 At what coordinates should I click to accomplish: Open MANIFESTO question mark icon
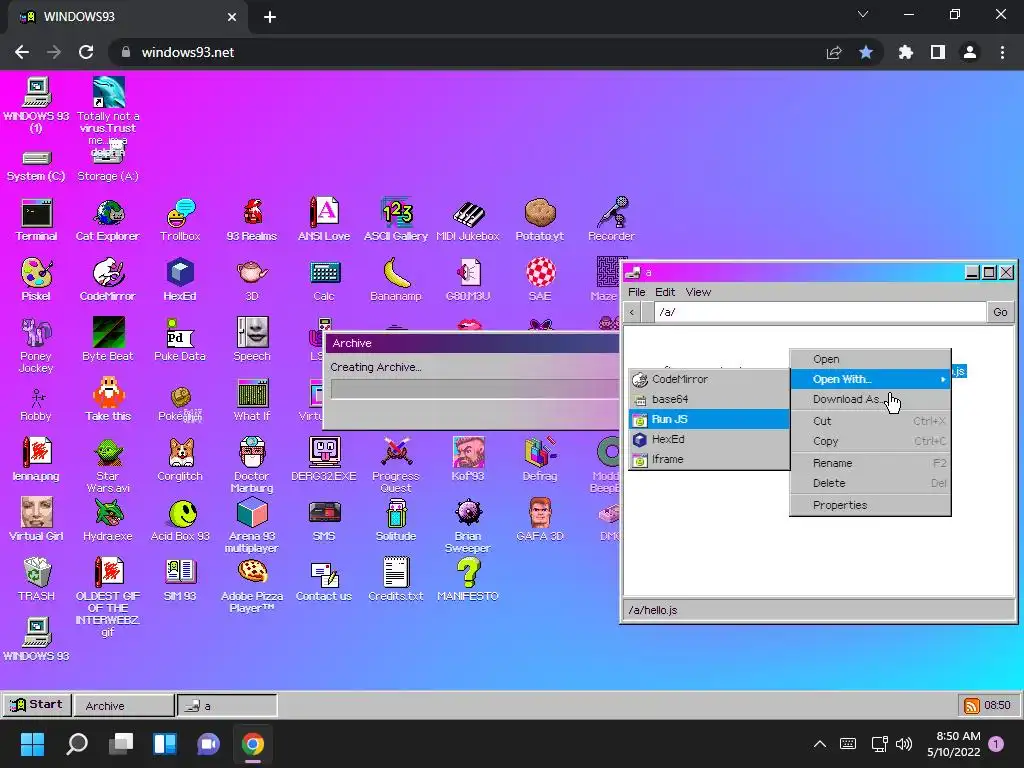coord(468,580)
